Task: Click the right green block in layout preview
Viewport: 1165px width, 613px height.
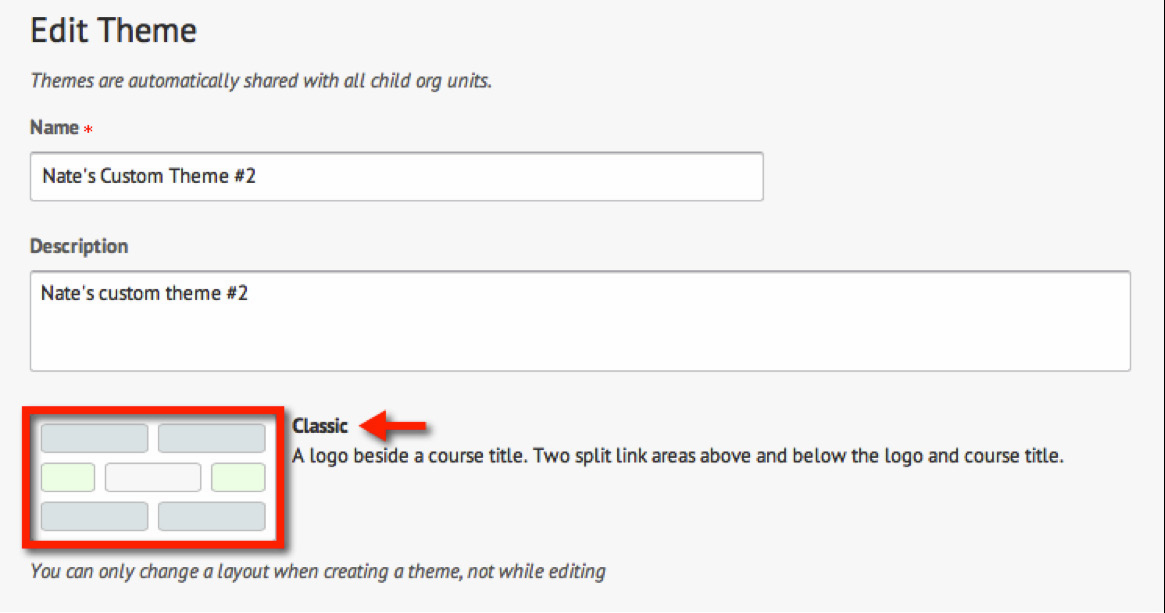Action: point(238,477)
